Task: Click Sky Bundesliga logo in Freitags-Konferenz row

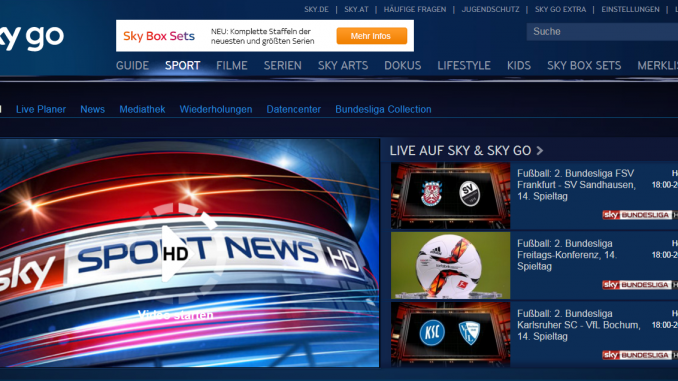Action: pyautogui.click(x=640, y=285)
